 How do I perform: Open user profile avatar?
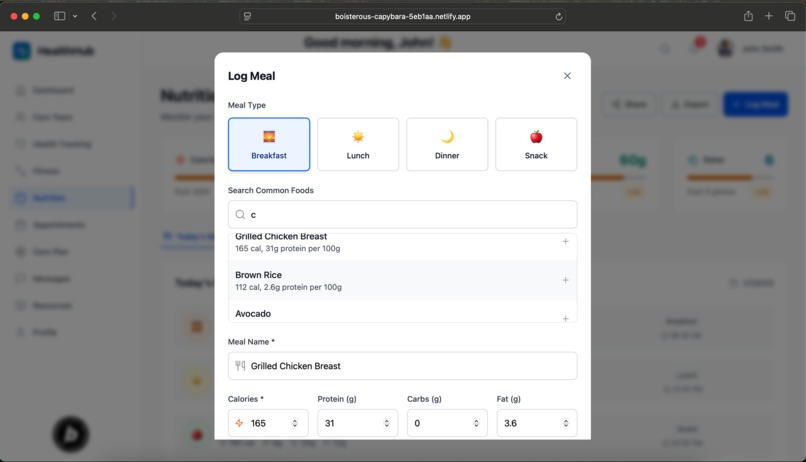[x=725, y=49]
